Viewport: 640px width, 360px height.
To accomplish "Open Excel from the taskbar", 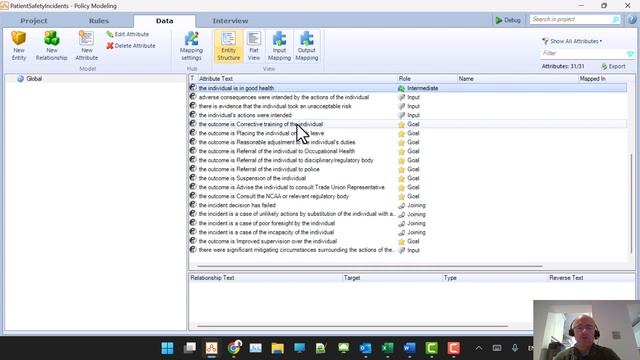I will coord(387,348).
